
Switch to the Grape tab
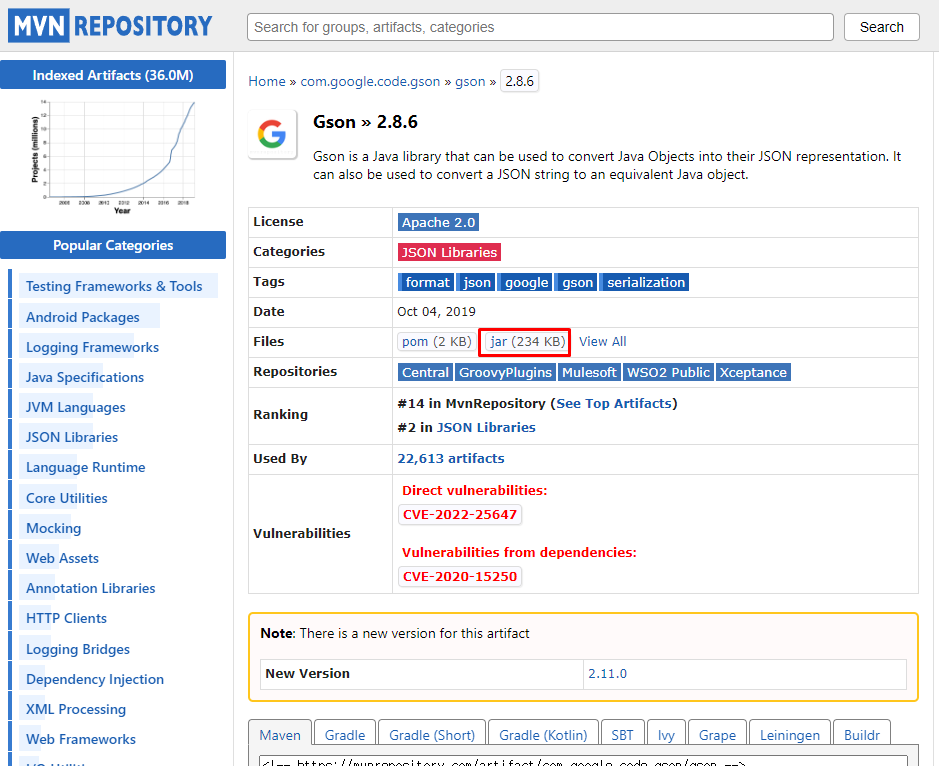[x=717, y=735]
